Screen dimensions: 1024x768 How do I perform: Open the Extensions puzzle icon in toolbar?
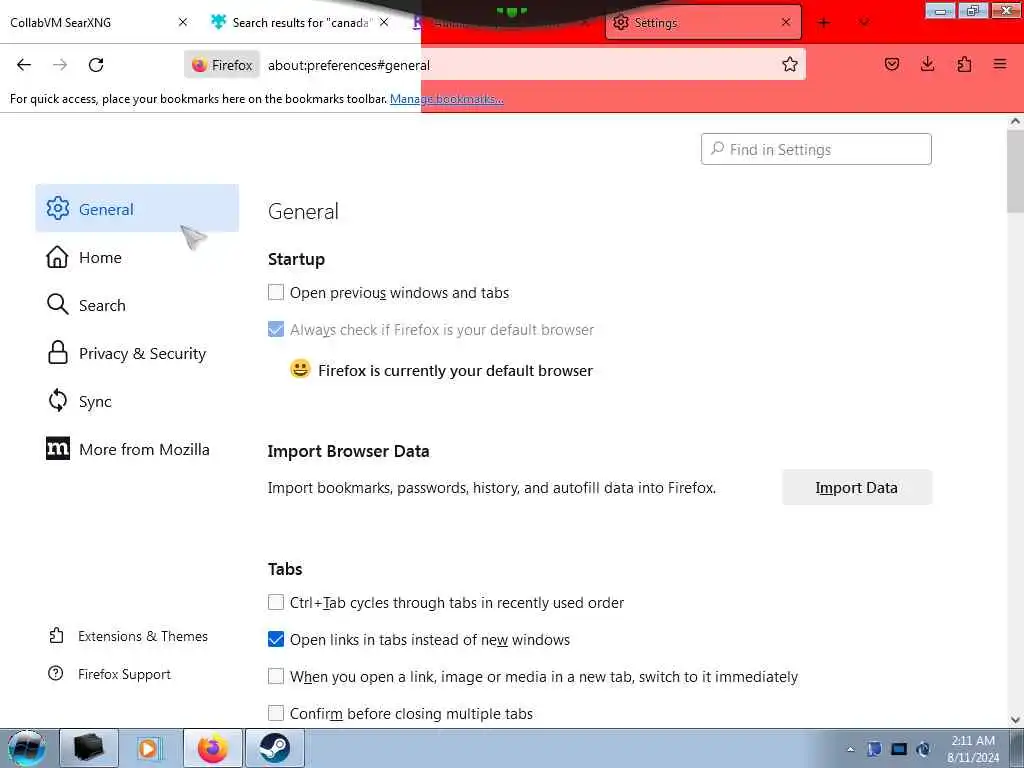pyautogui.click(x=964, y=64)
